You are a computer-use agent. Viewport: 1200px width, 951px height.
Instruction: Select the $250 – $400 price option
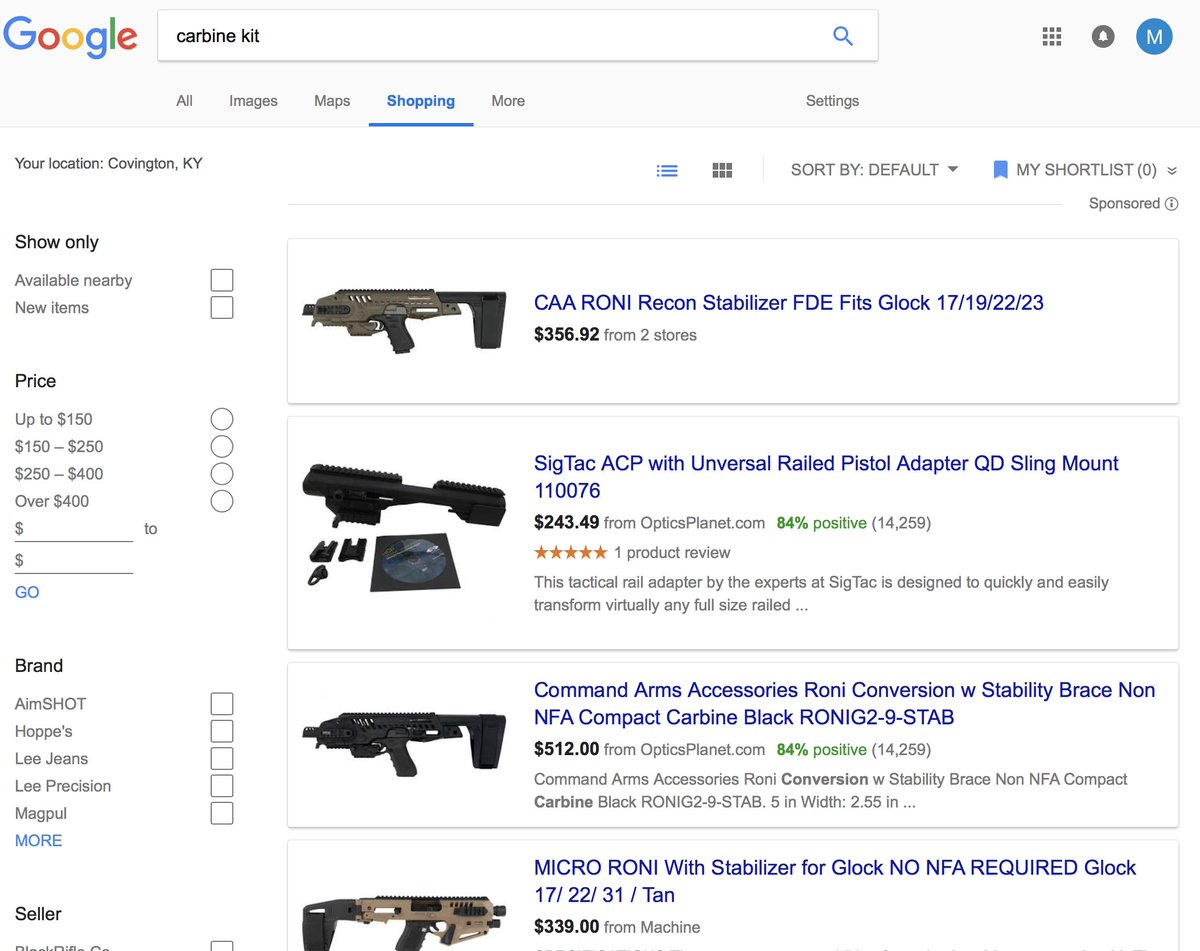pyautogui.click(x=222, y=474)
